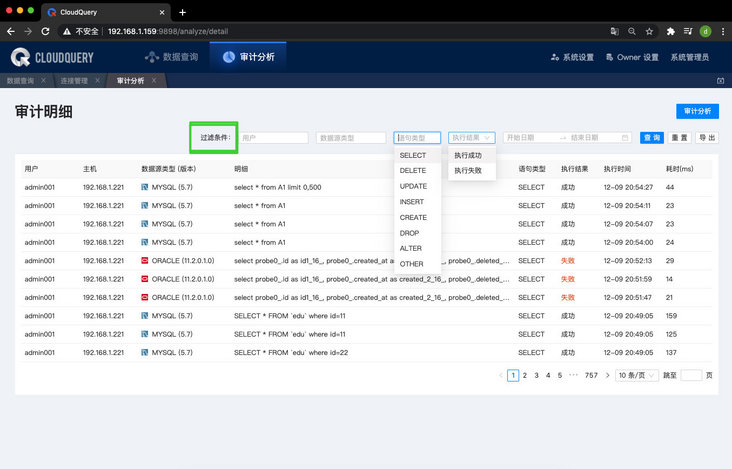
Task: Click the 查询 button
Action: point(652,138)
